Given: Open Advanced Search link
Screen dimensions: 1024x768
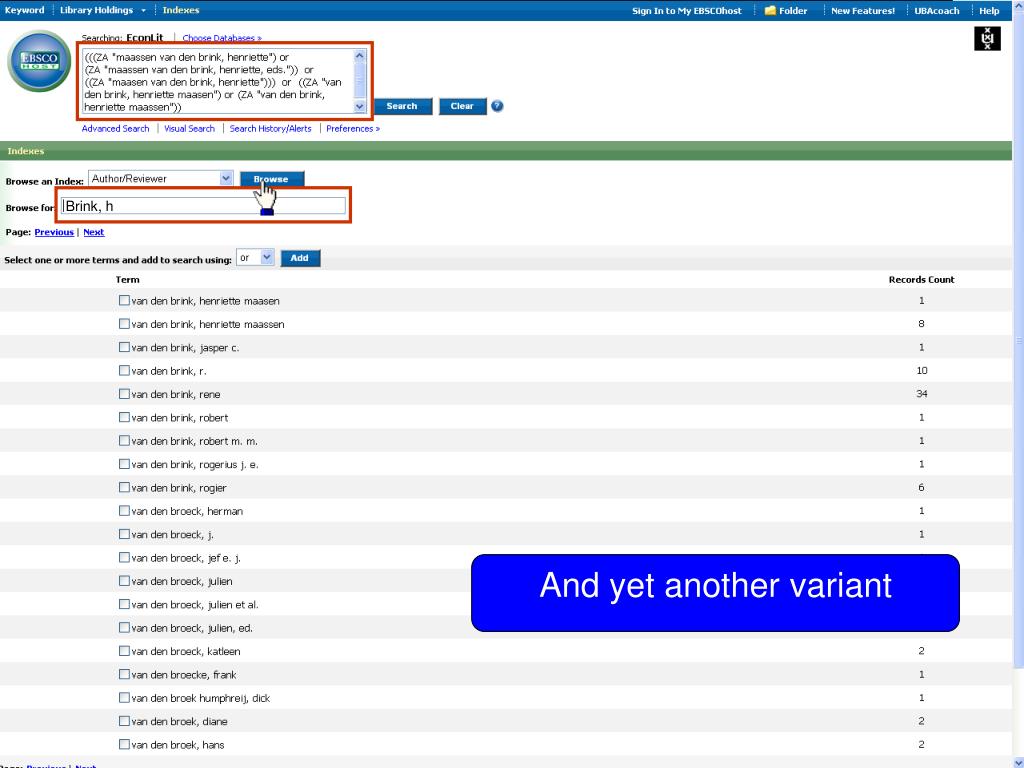Looking at the screenshot, I should (x=116, y=129).
